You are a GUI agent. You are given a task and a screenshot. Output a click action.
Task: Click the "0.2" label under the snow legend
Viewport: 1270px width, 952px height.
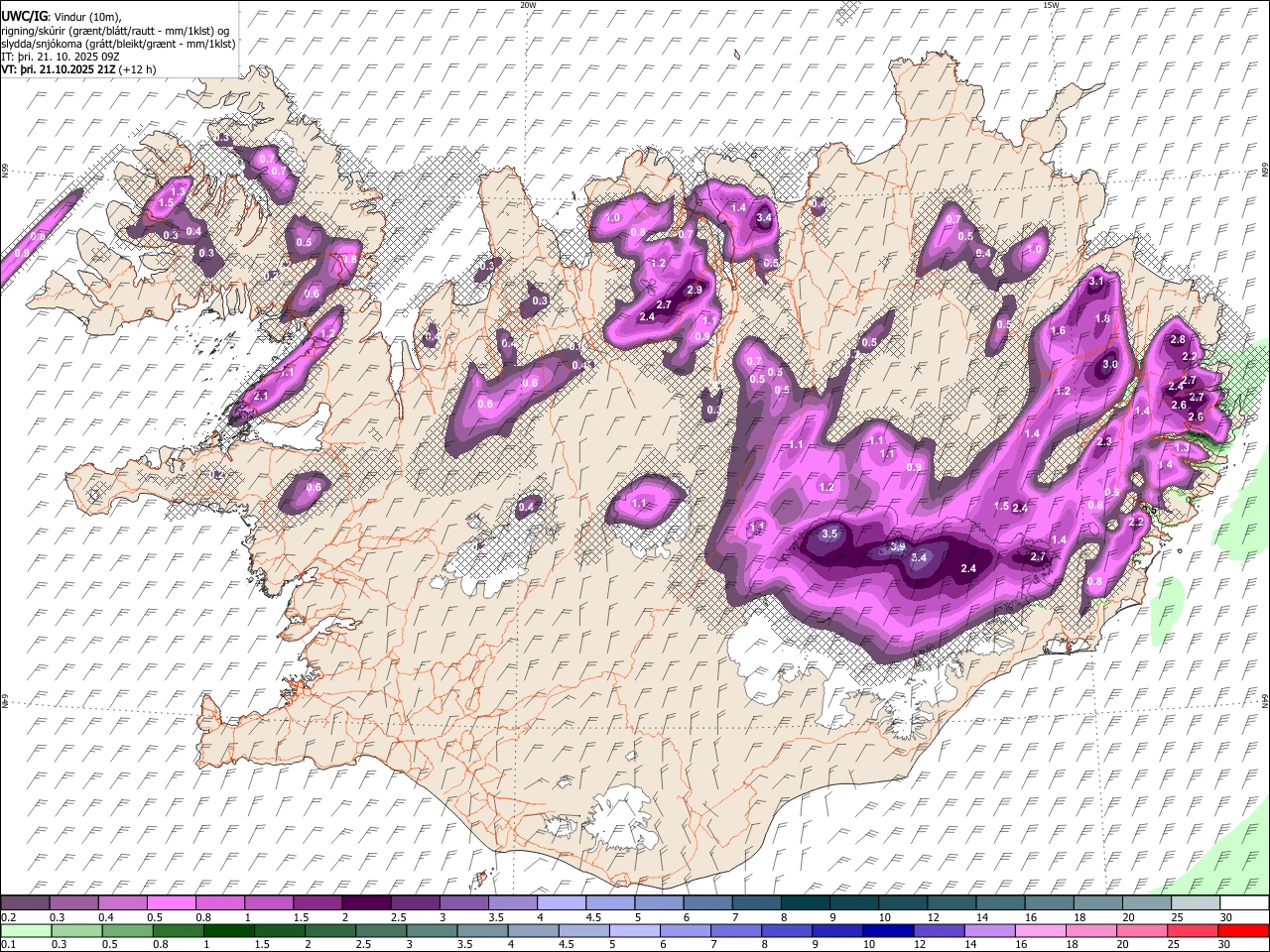coord(9,917)
